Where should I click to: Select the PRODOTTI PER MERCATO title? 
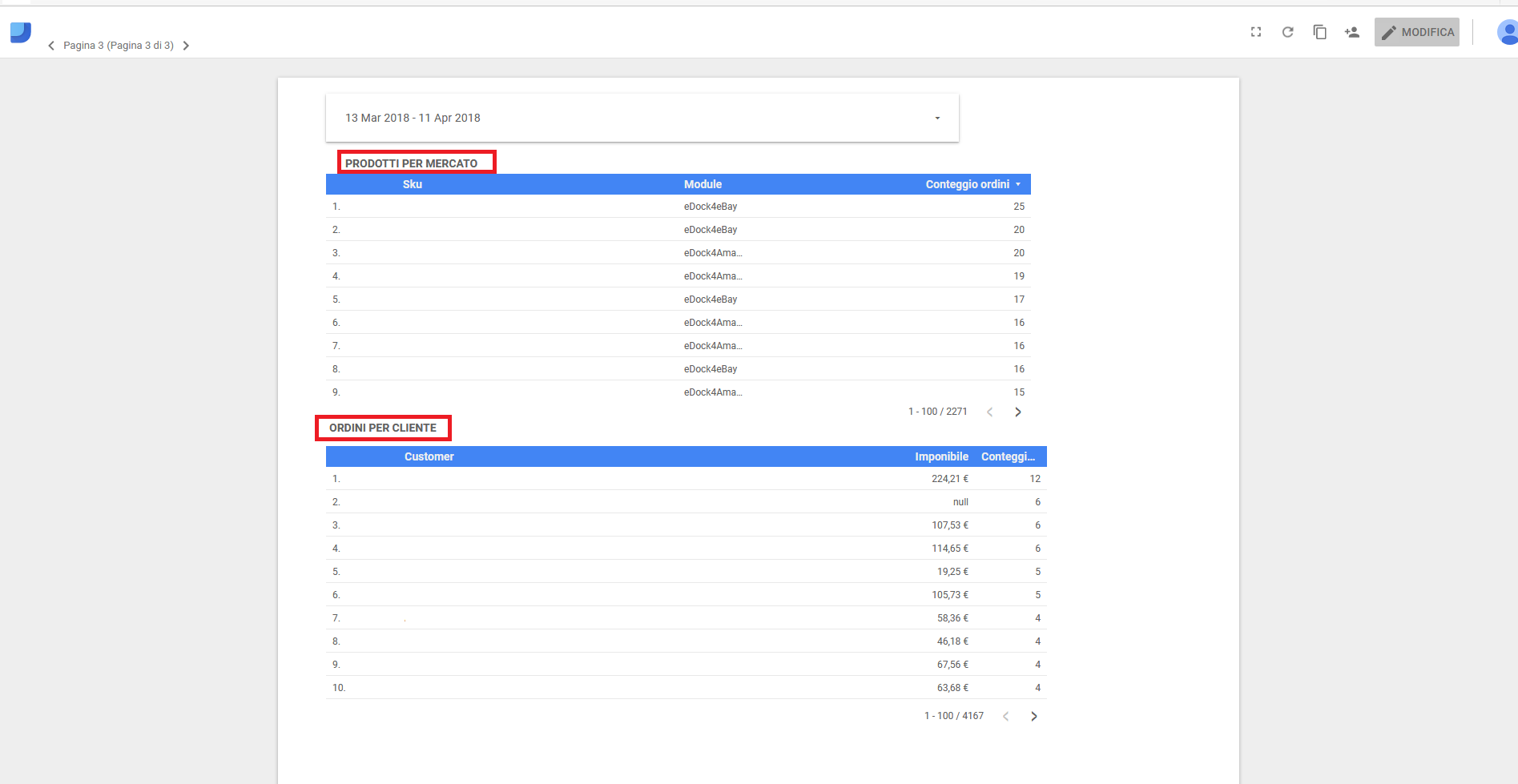tap(412, 163)
